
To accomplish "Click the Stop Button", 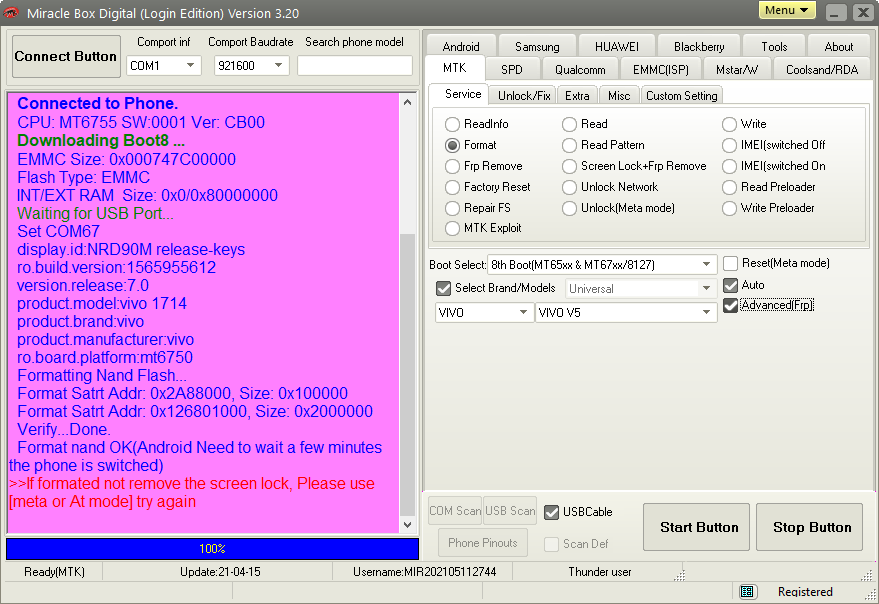I will point(809,527).
